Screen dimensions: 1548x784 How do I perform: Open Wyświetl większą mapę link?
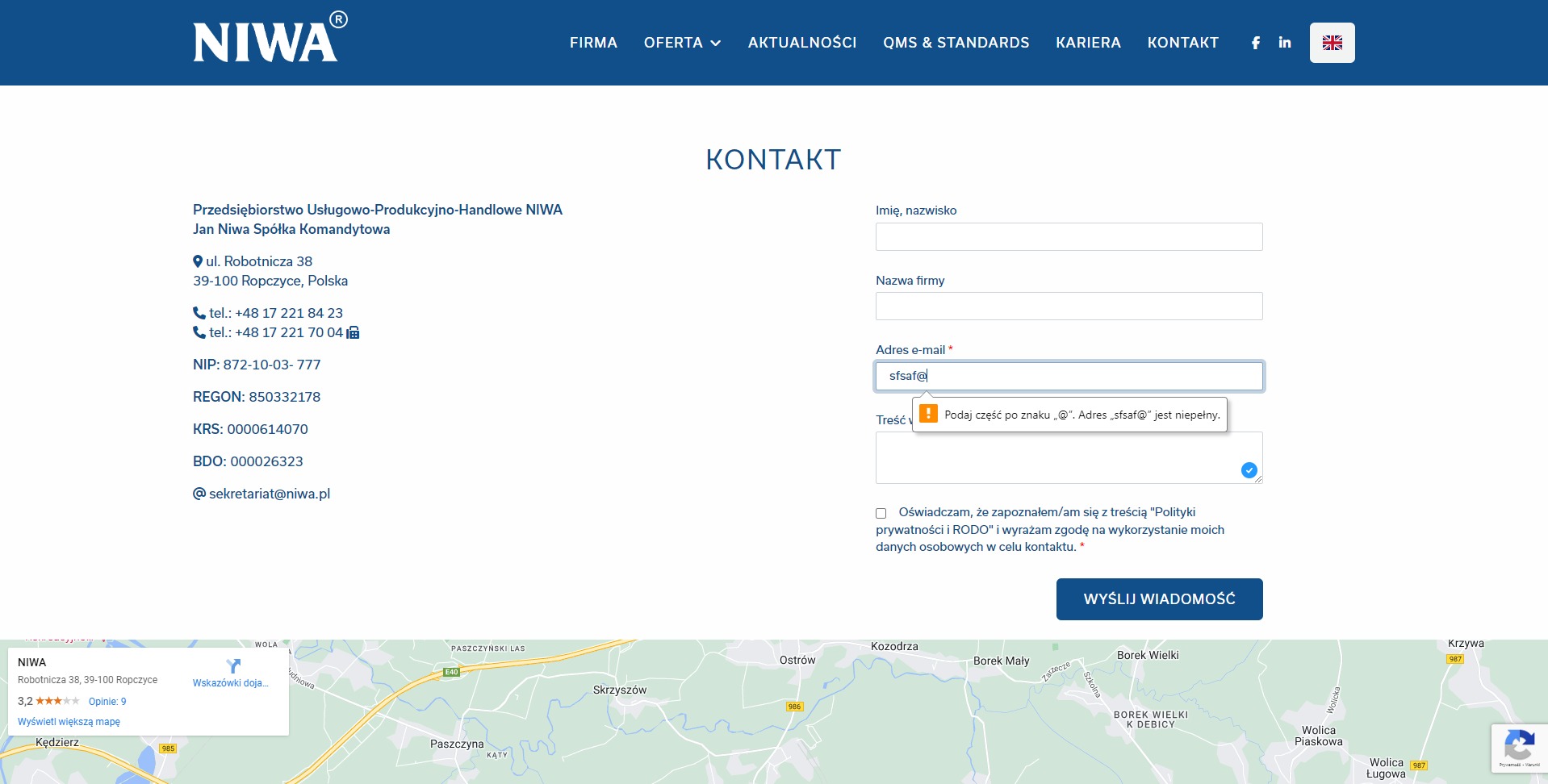(x=69, y=722)
